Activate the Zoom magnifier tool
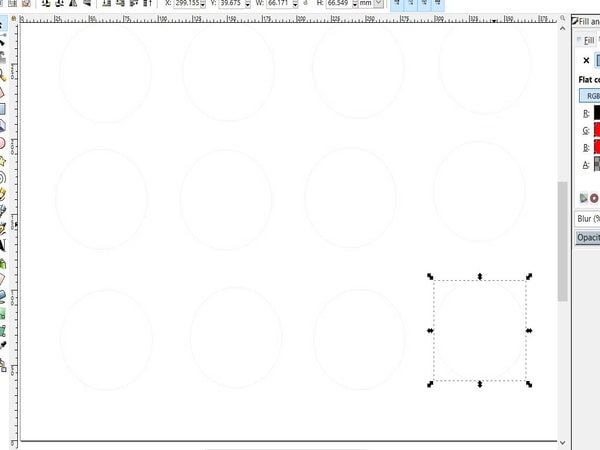 tap(2, 75)
